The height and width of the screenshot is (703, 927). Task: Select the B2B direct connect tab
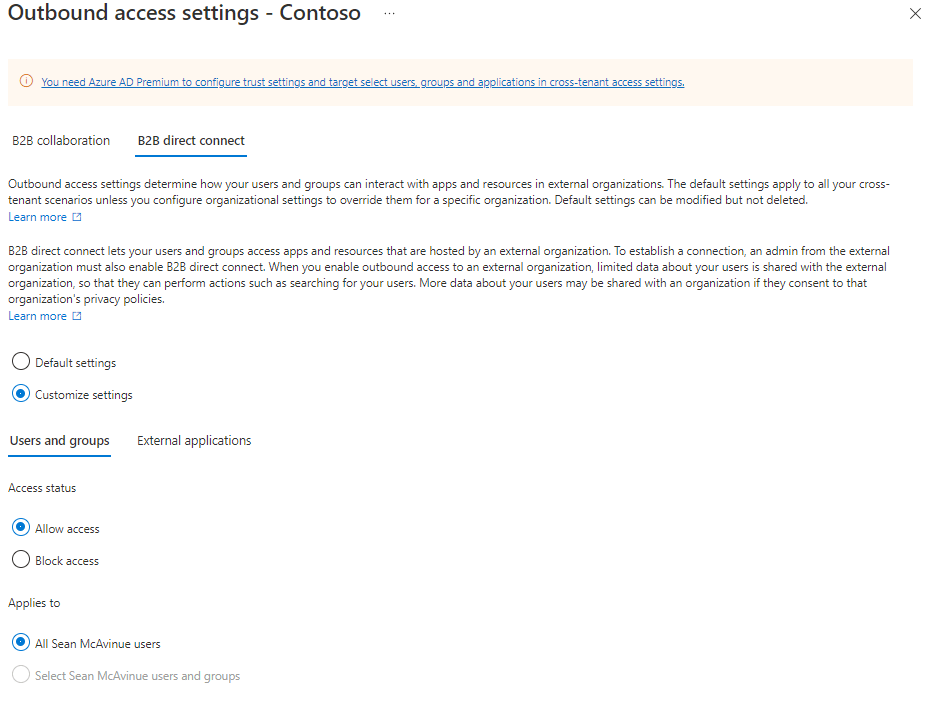click(191, 140)
